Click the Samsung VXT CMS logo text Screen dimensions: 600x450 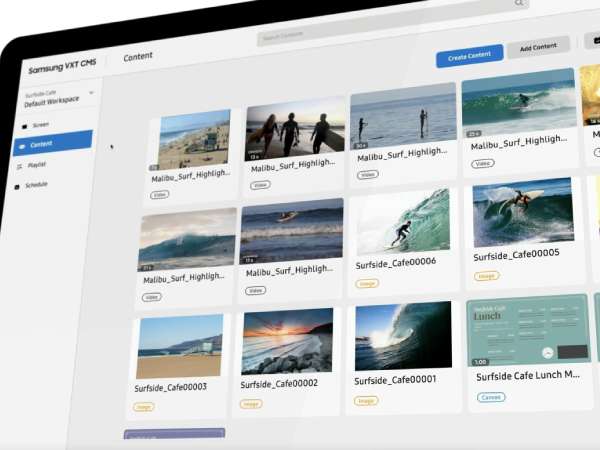[62, 66]
